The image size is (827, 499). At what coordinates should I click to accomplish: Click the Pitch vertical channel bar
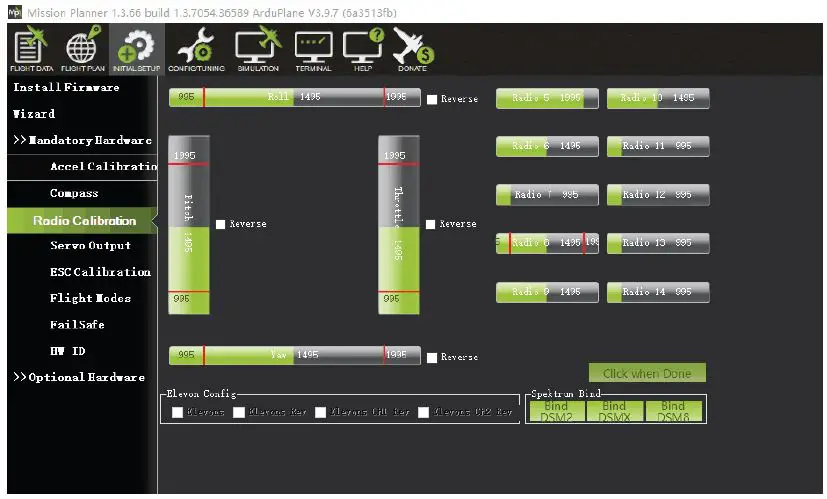[188, 225]
